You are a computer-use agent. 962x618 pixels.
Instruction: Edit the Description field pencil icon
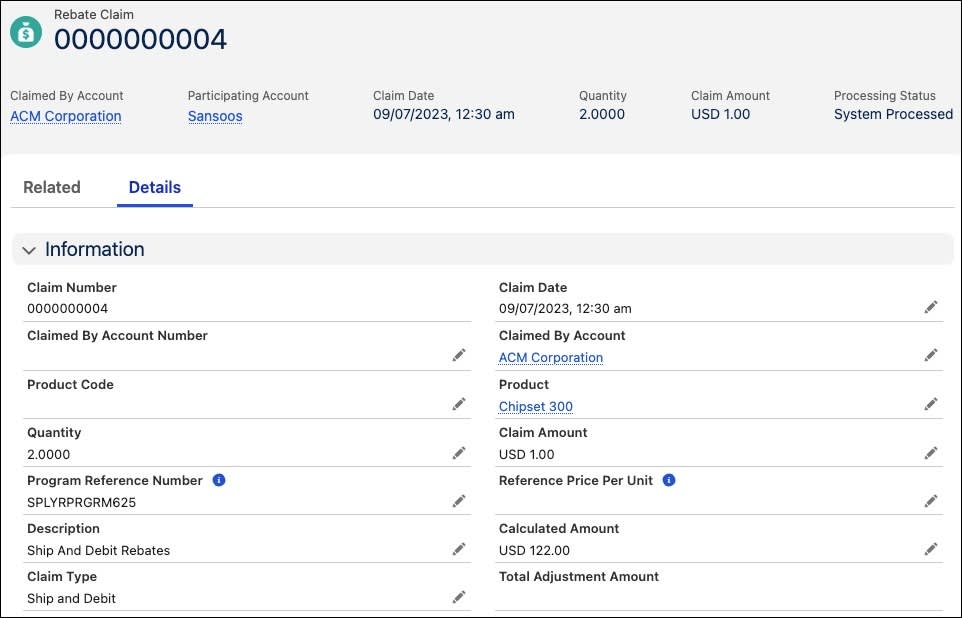click(459, 549)
